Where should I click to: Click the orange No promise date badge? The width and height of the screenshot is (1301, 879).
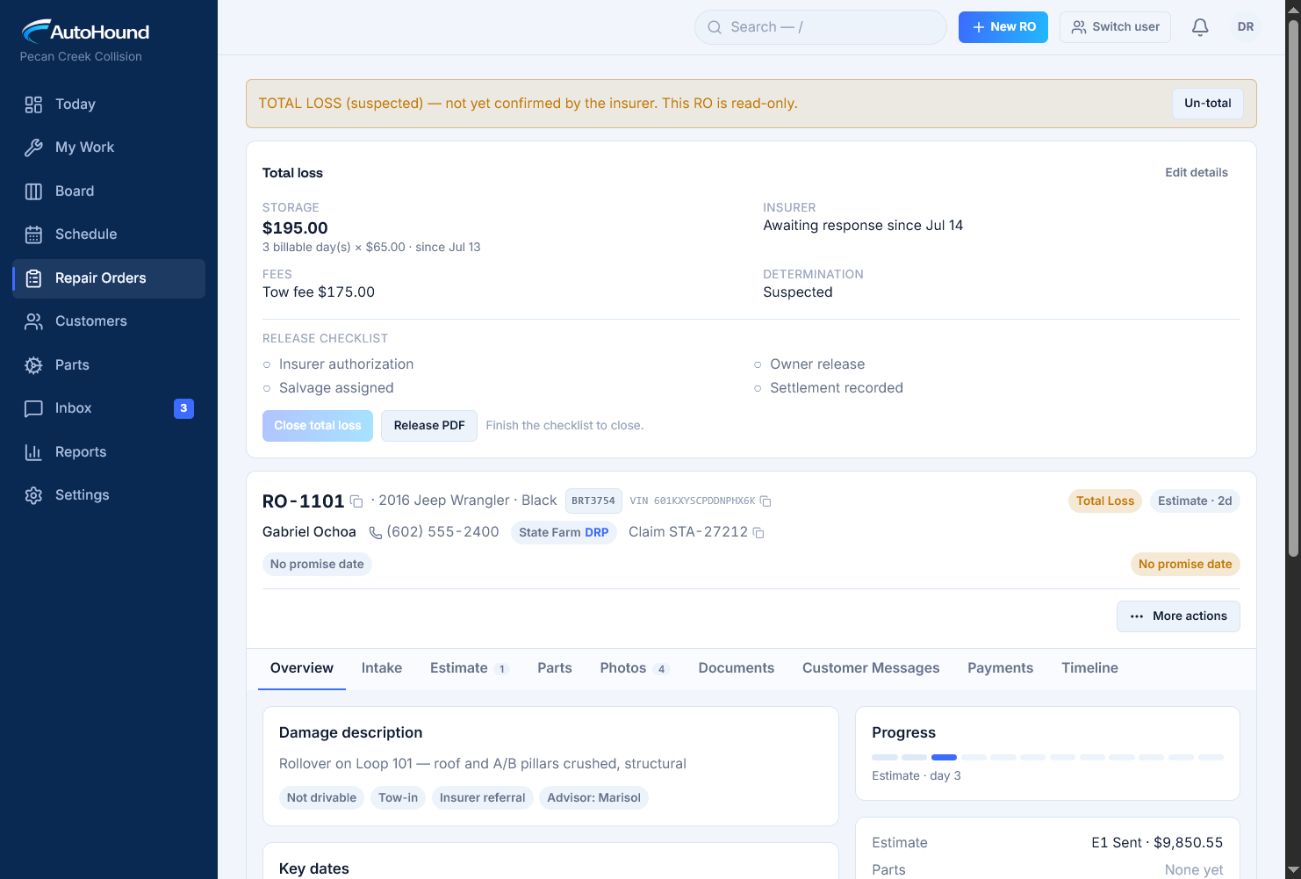(1185, 564)
